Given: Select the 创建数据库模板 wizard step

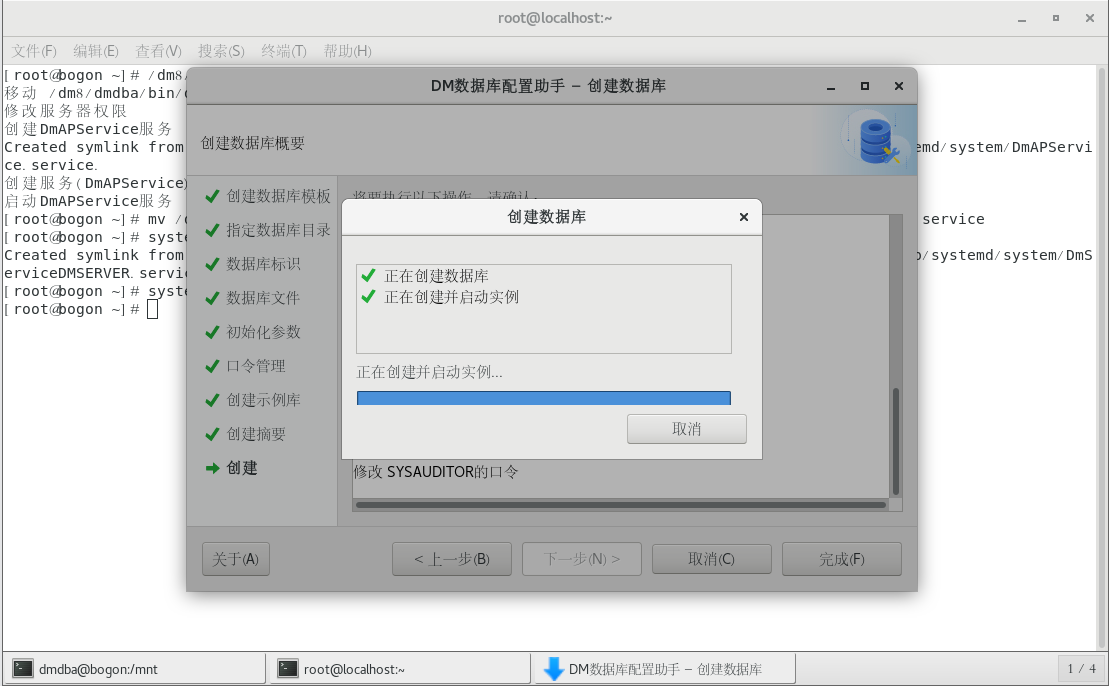Looking at the screenshot, I should tap(278, 196).
